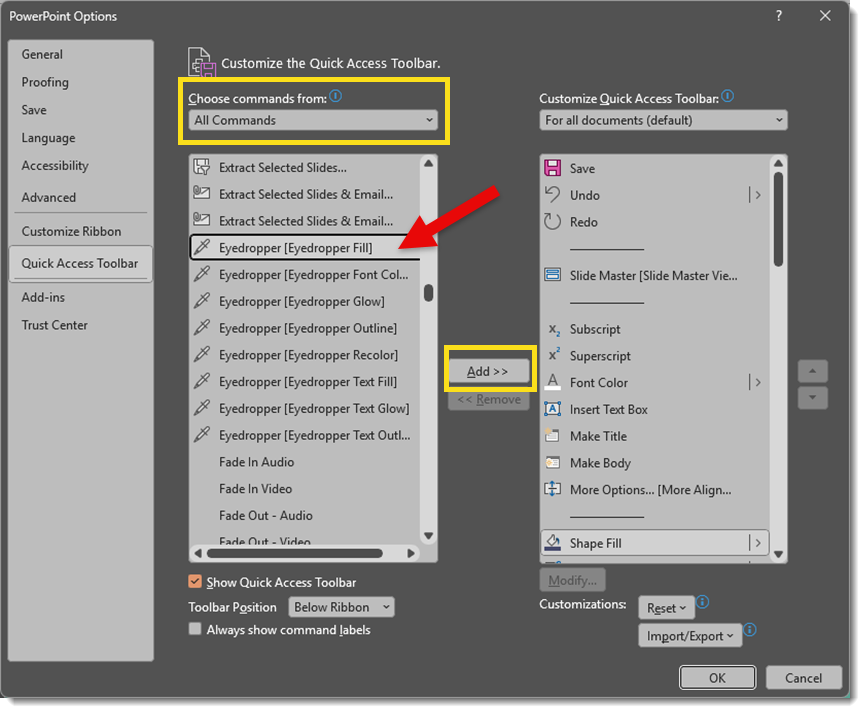Open the Add-ins options category
Image resolution: width=865 pixels, height=713 pixels.
click(x=81, y=297)
